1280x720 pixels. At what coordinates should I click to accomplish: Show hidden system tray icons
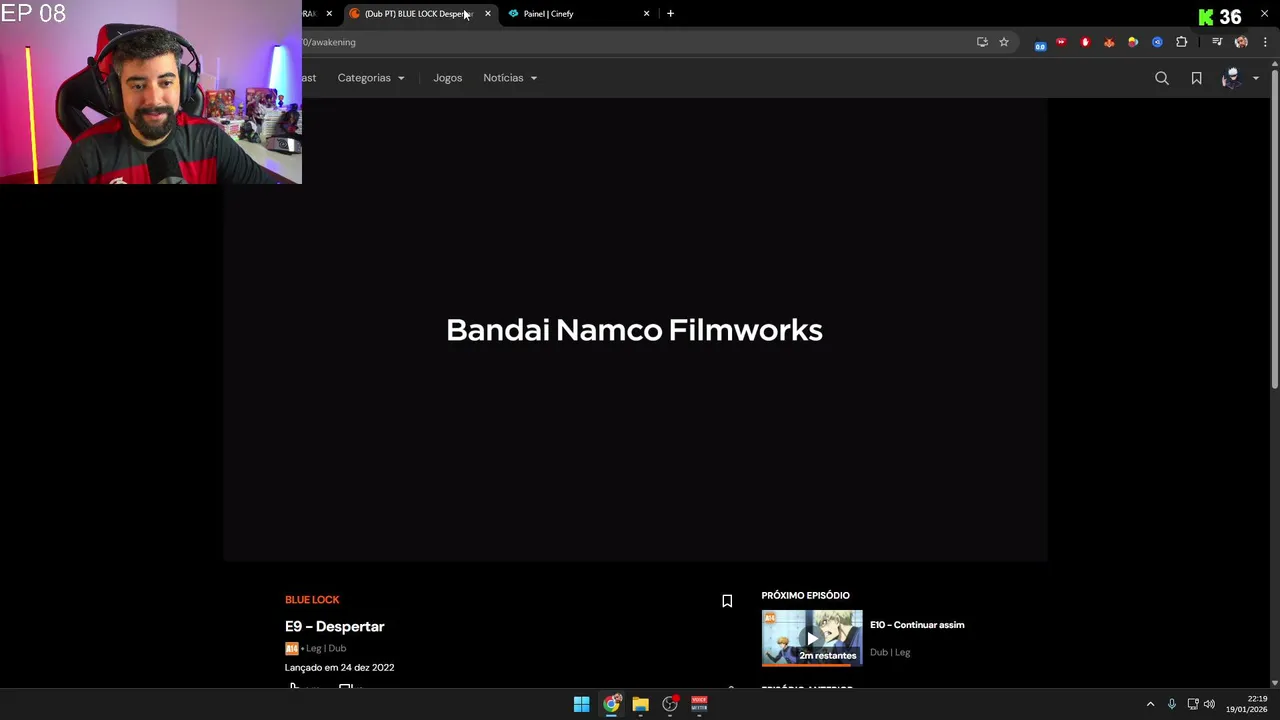pyautogui.click(x=1150, y=705)
